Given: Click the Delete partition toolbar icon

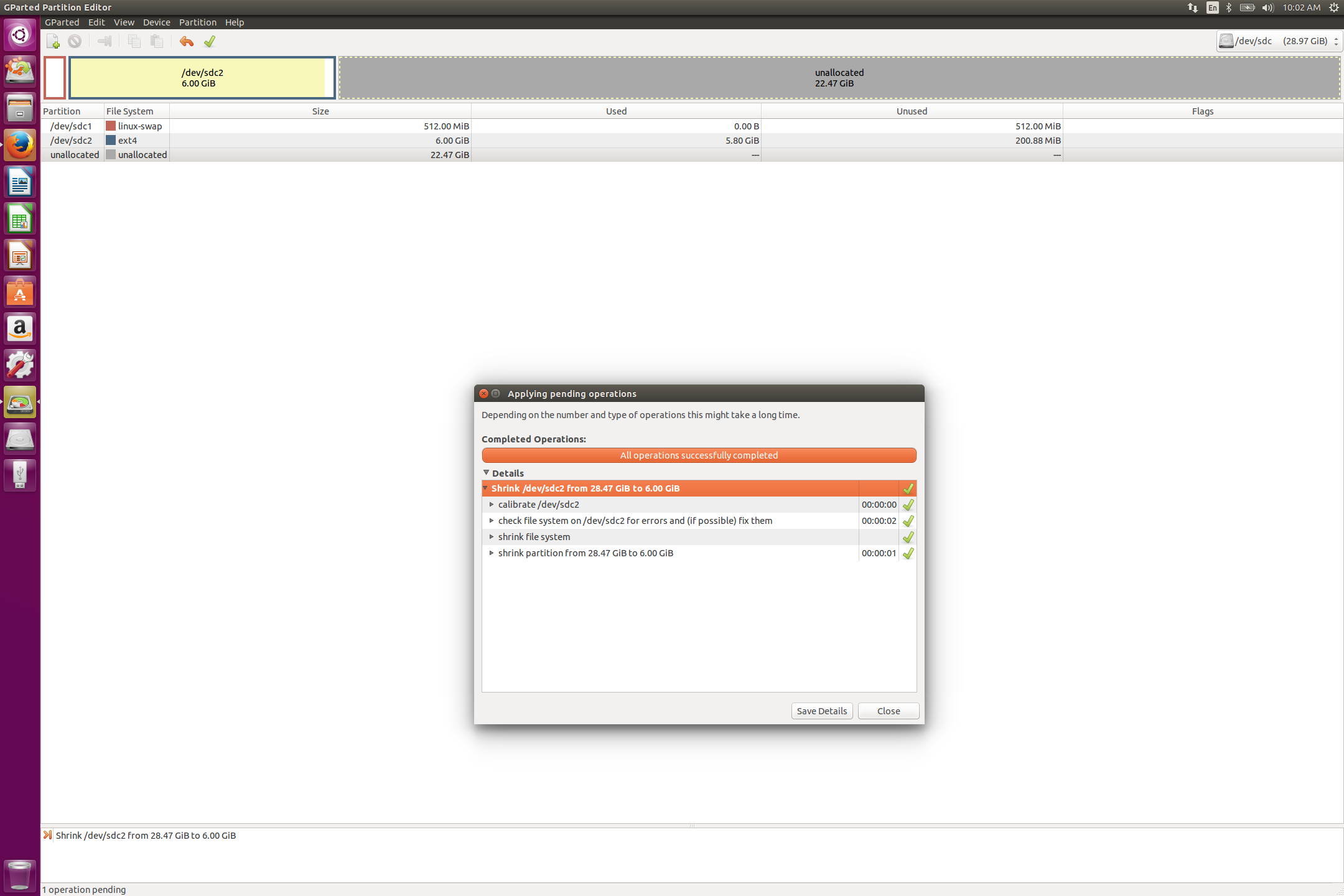Looking at the screenshot, I should pos(75,42).
